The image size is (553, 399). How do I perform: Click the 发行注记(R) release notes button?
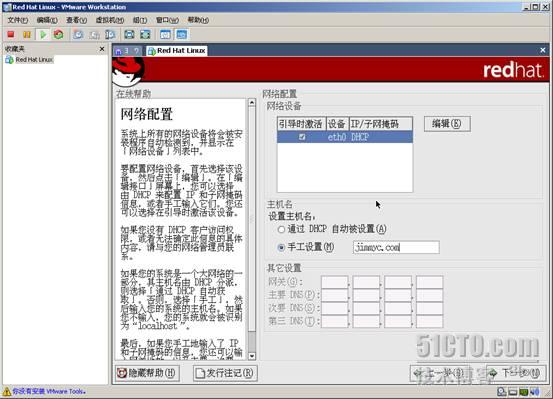[x=225, y=373]
